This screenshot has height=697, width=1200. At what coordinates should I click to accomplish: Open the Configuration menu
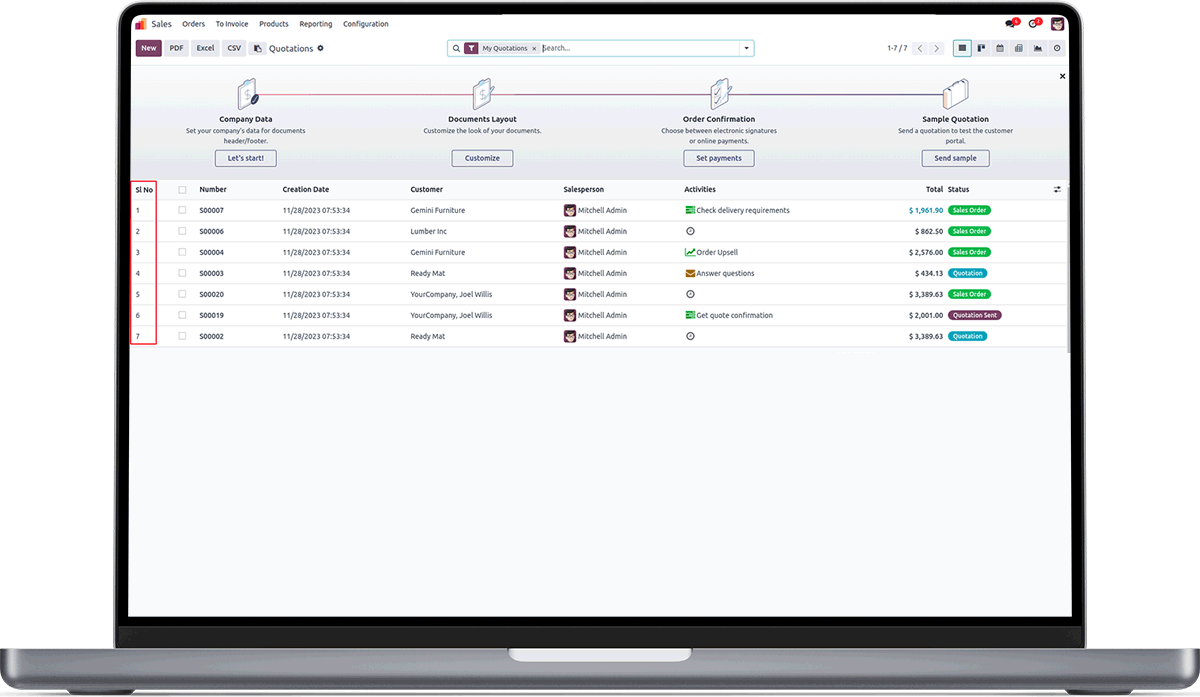click(366, 24)
